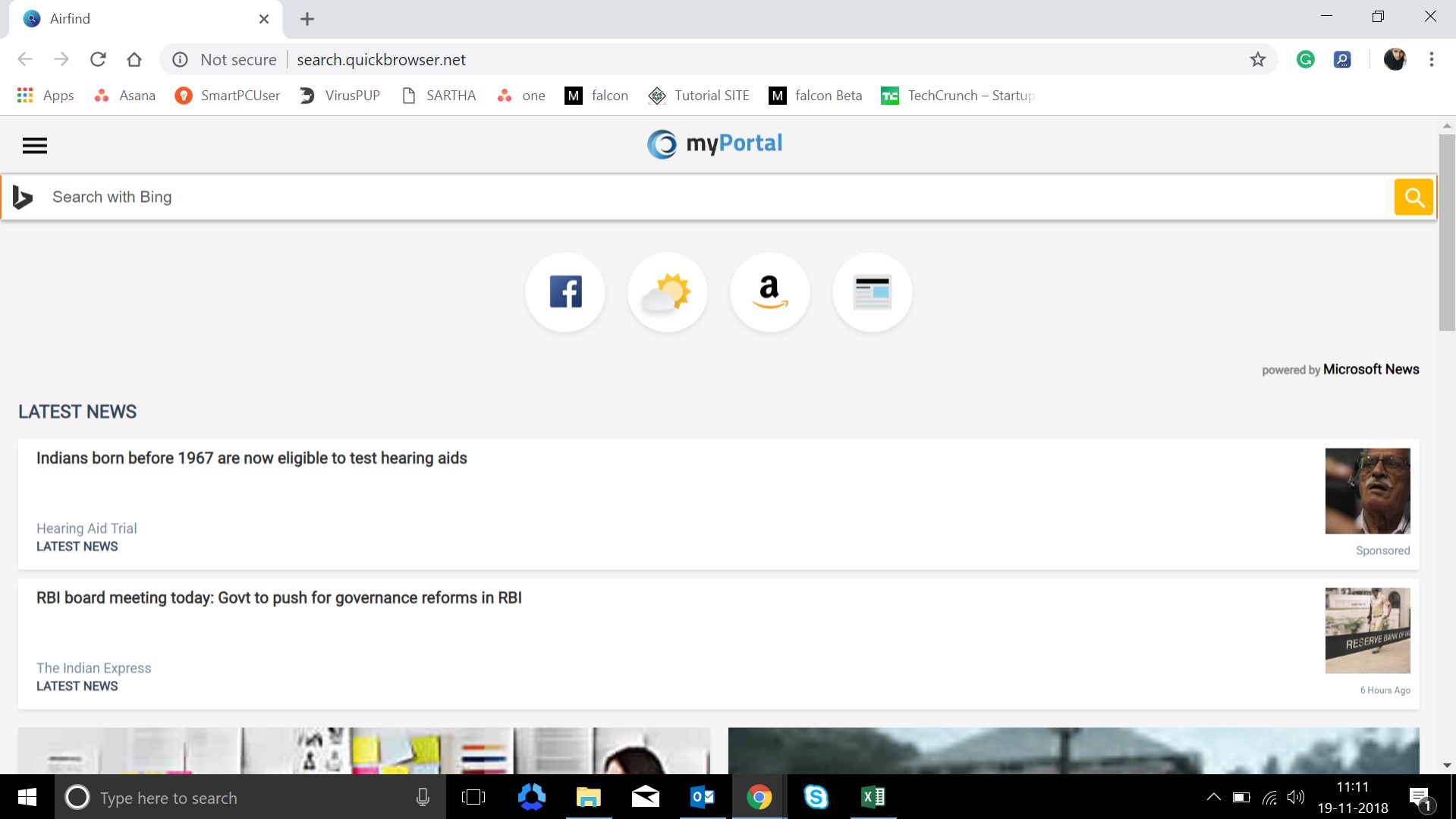Image resolution: width=1456 pixels, height=819 pixels.
Task: Click the microphone icon in Windows search
Action: tap(422, 797)
